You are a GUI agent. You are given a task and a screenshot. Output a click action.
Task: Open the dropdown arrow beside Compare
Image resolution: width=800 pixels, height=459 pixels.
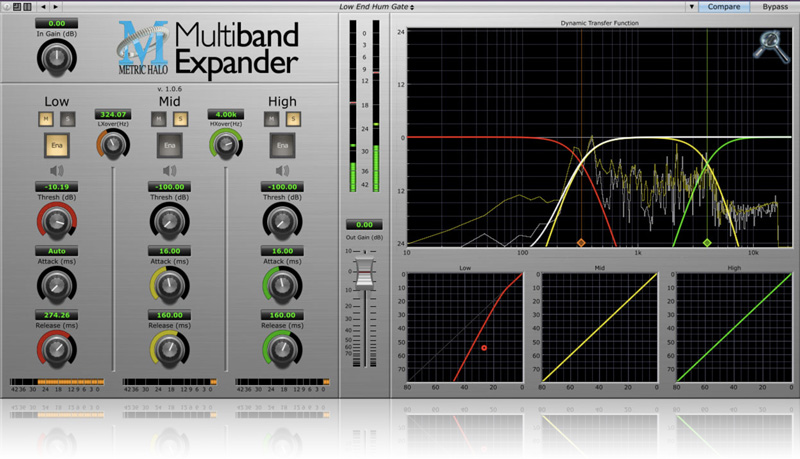pyautogui.click(x=693, y=7)
